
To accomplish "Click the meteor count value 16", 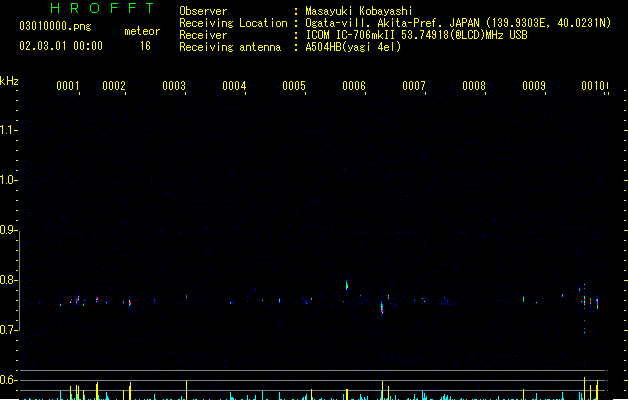I will pos(145,46).
